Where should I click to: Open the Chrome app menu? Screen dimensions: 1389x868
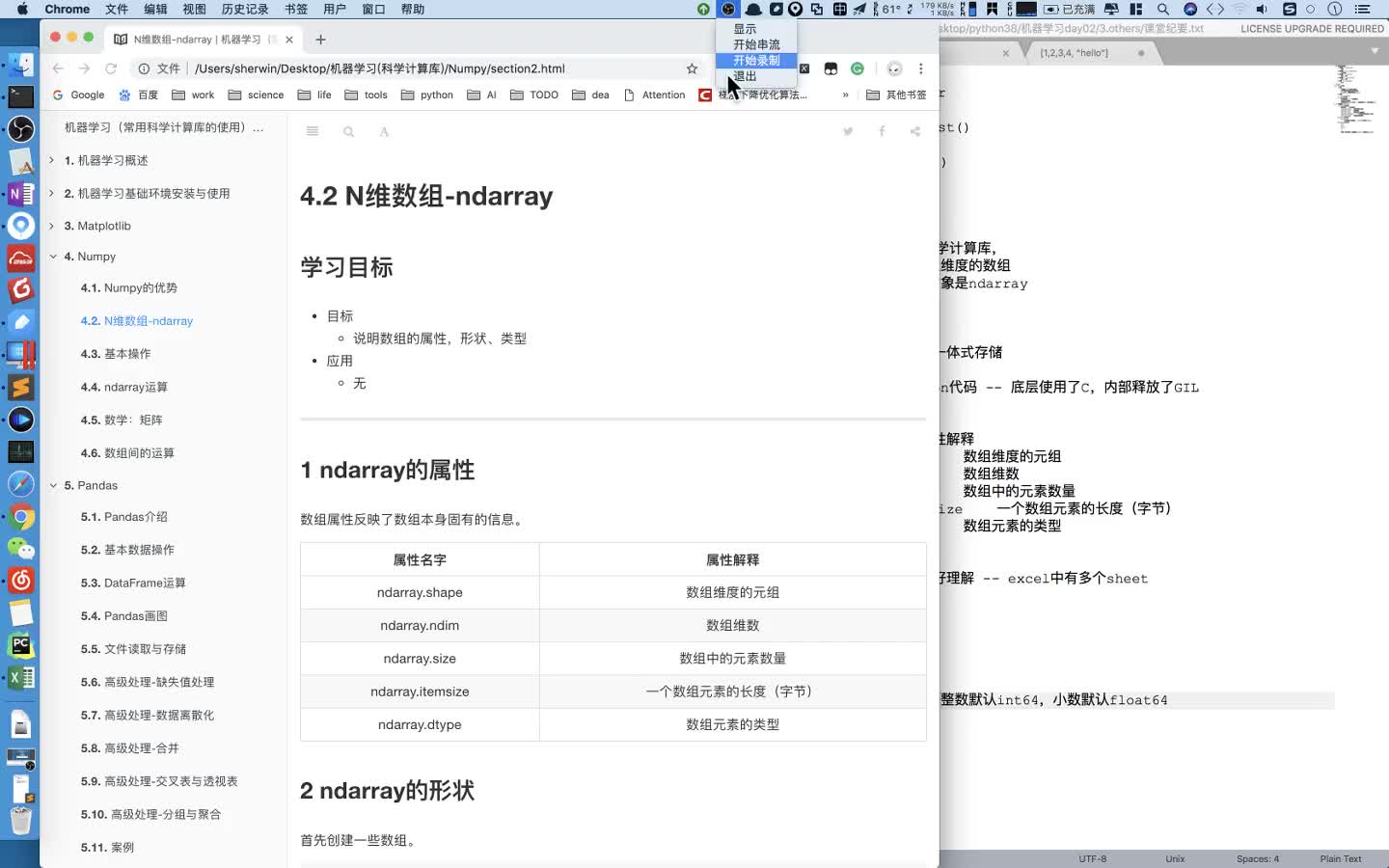[67, 9]
